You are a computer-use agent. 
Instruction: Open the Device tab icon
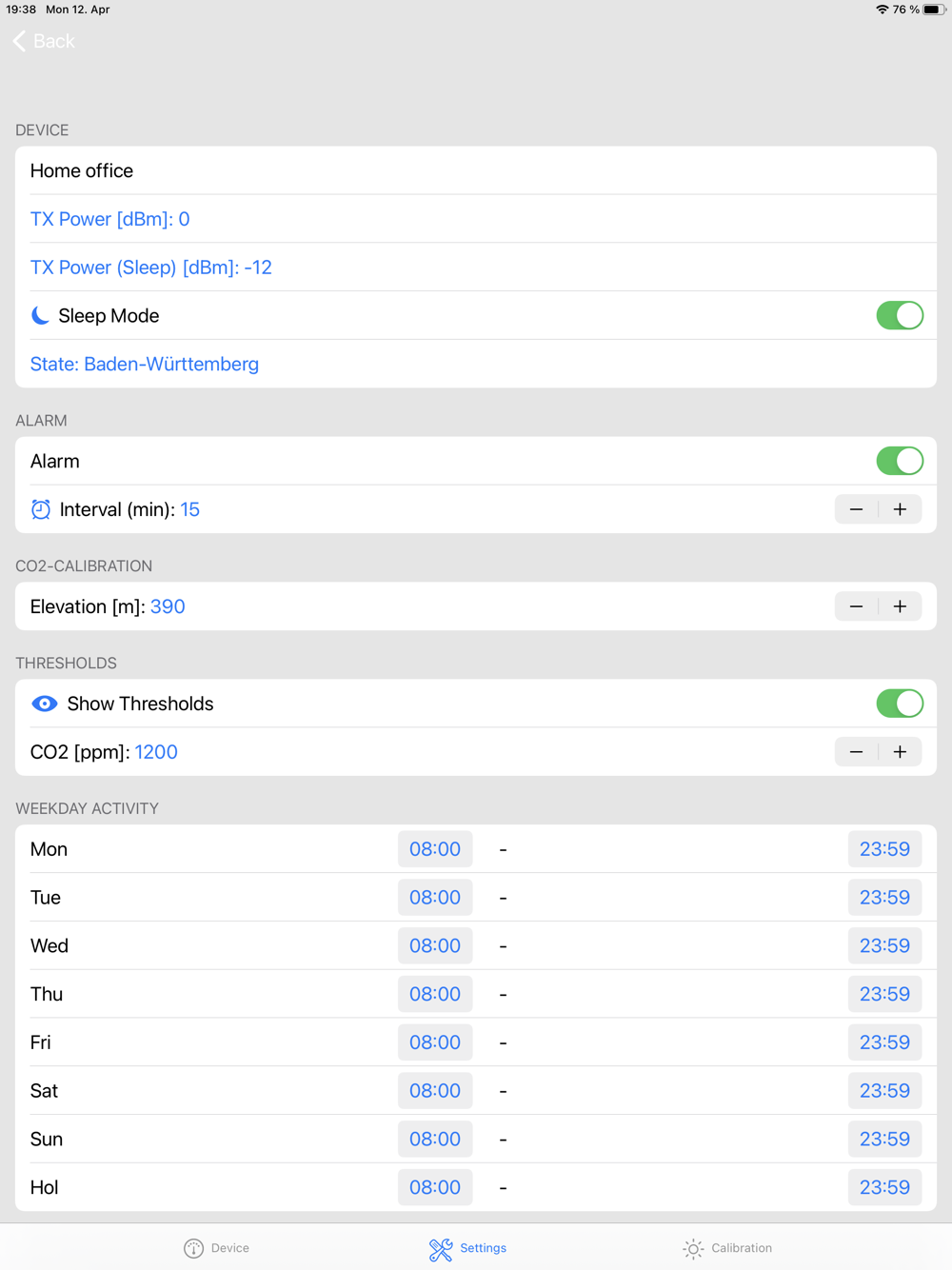[193, 1248]
